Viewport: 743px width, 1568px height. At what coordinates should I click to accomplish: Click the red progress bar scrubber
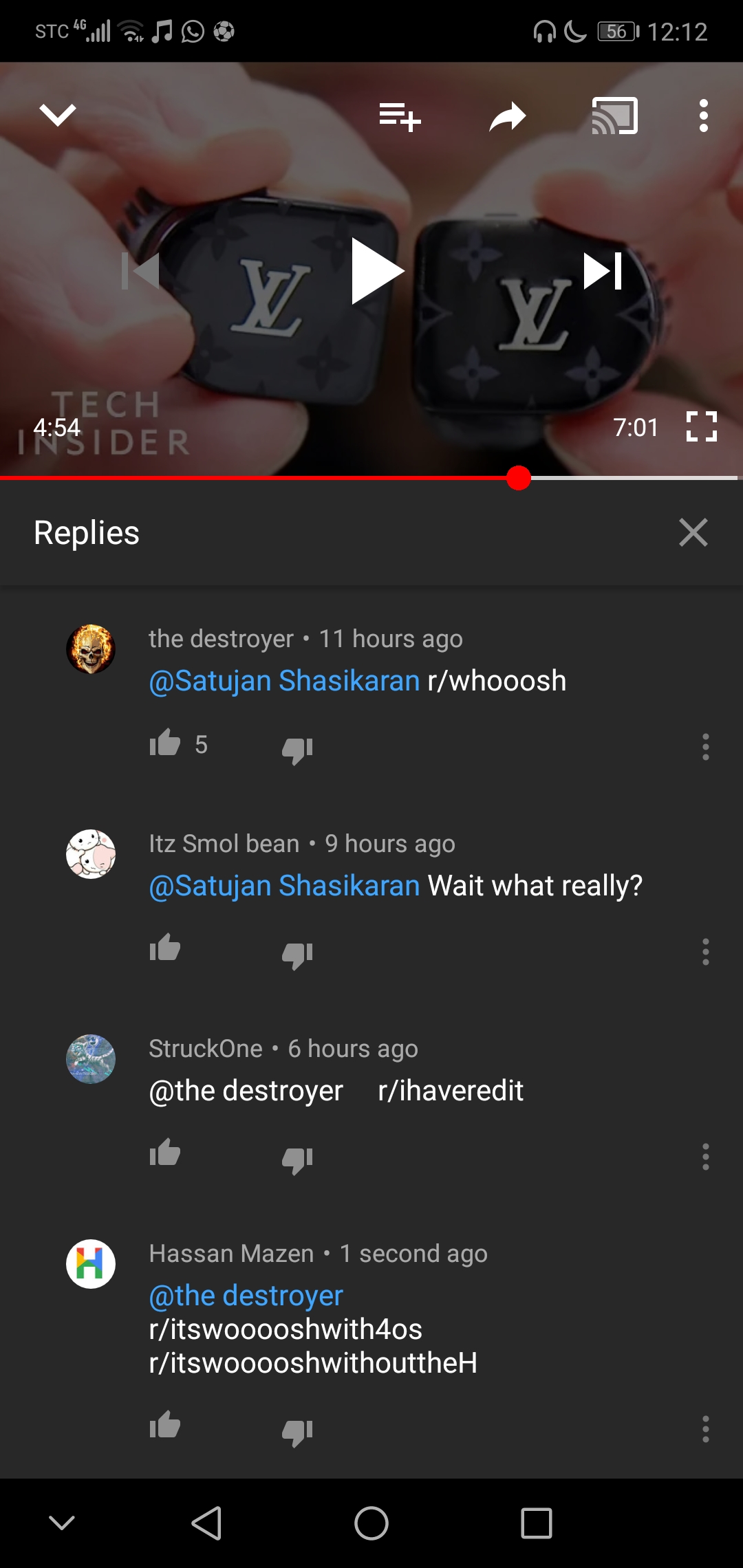[519, 478]
